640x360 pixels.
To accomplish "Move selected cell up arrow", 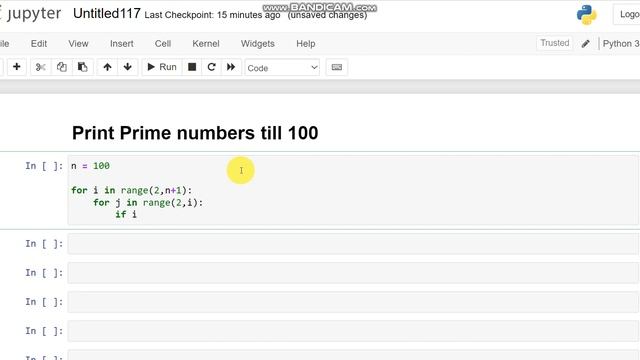I will tap(107, 67).
